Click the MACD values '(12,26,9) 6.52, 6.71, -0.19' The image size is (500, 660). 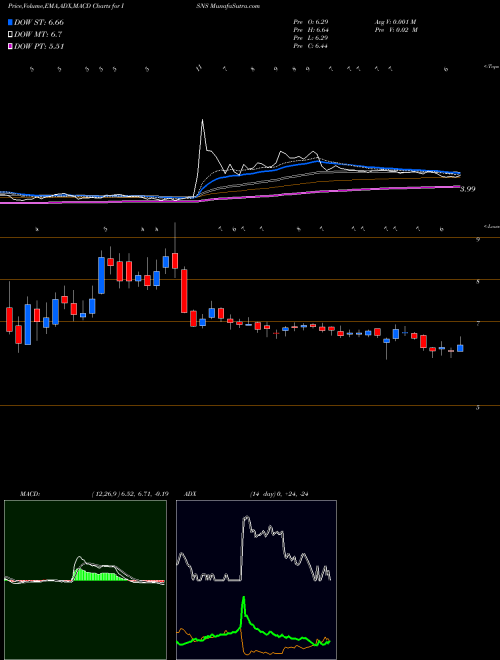click(x=129, y=494)
